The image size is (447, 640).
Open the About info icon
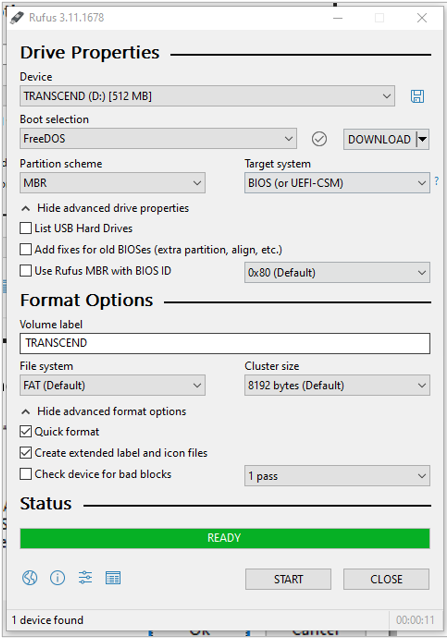tap(57, 578)
